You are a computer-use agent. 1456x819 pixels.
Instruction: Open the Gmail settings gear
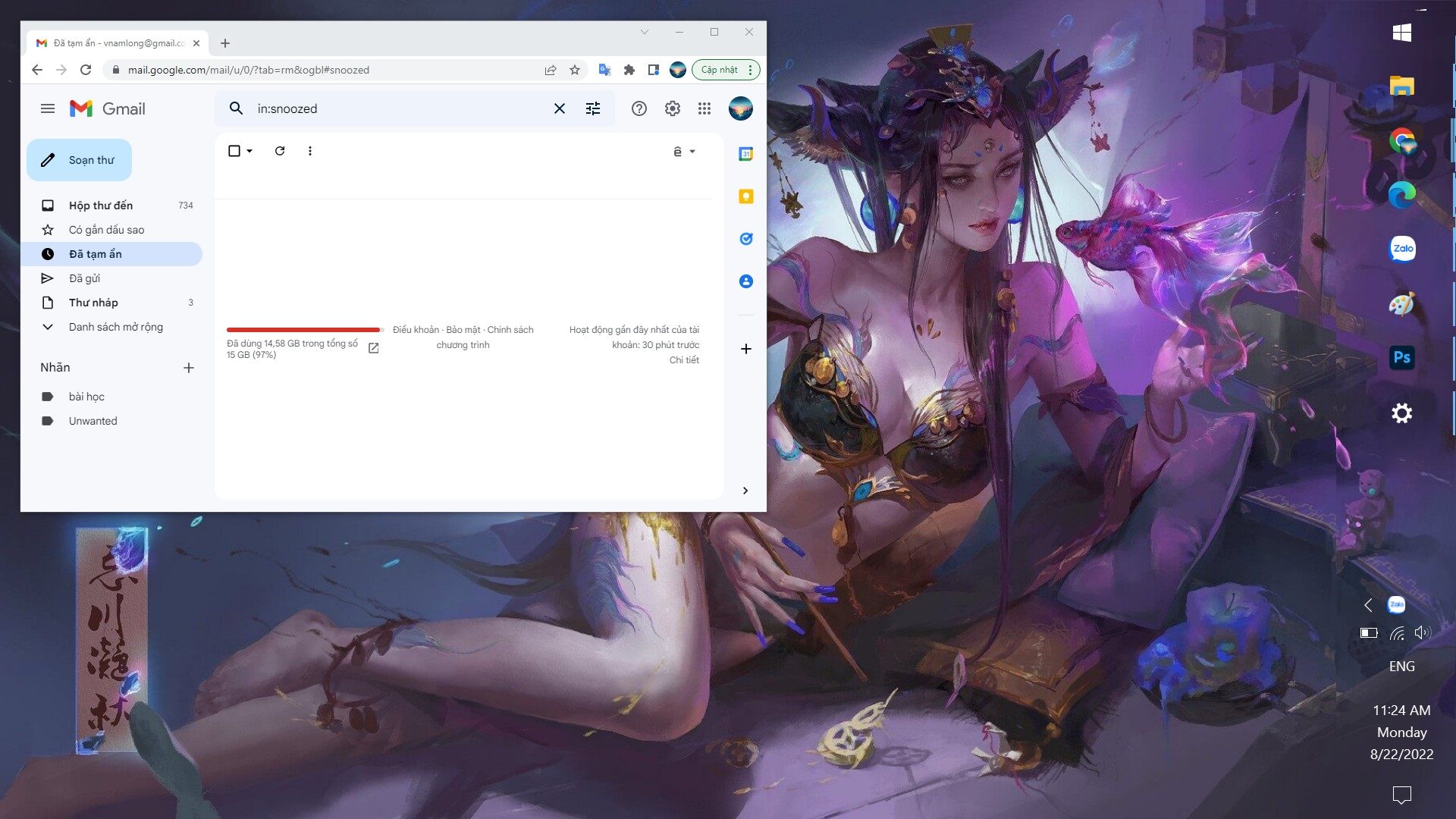(x=672, y=108)
